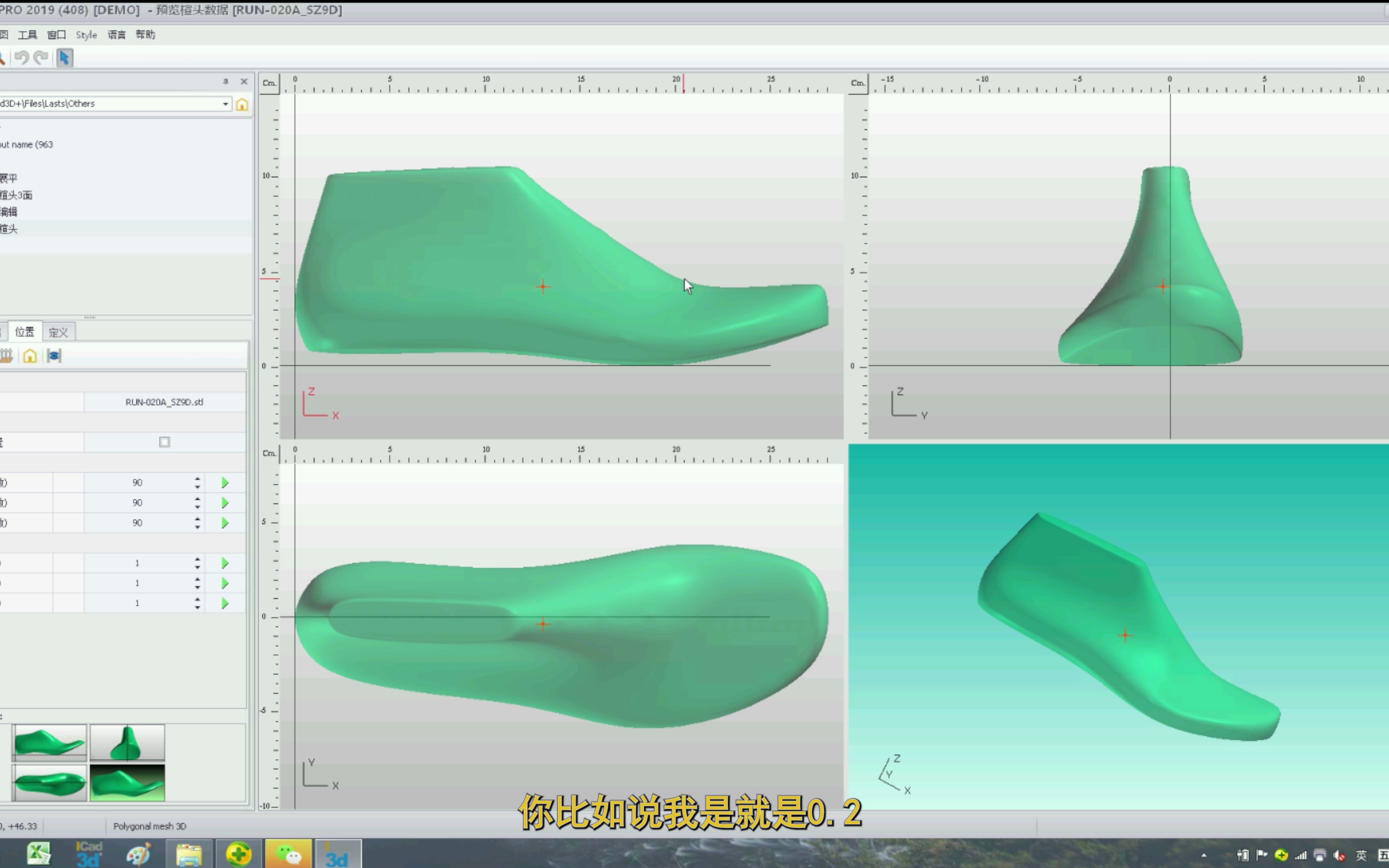Viewport: 1389px width, 868px height.
Task: Apply the first 90 rotation with its green arrow
Action: pyautogui.click(x=225, y=483)
